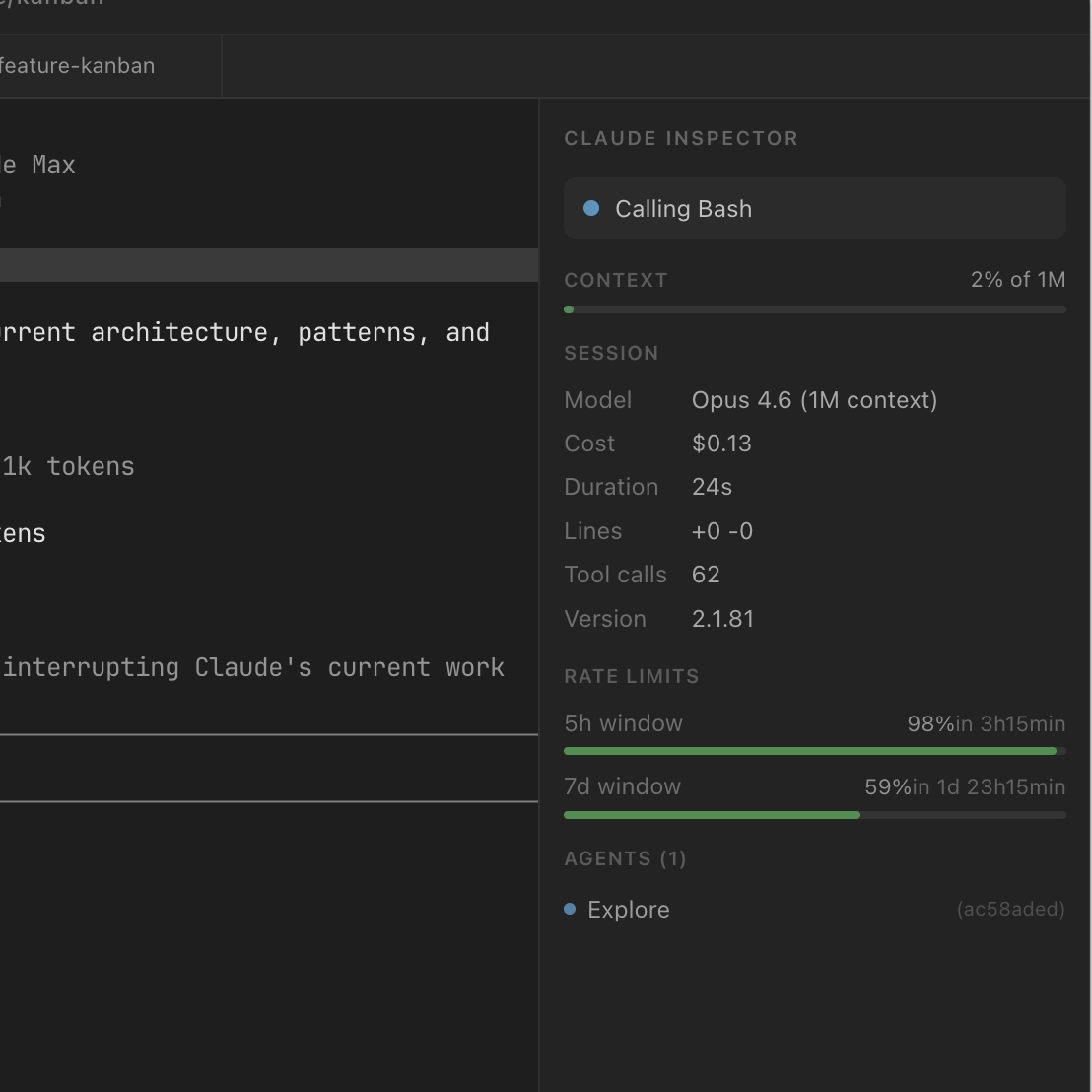The image size is (1092, 1092).
Task: Click the Cost value $0.13
Action: (721, 444)
